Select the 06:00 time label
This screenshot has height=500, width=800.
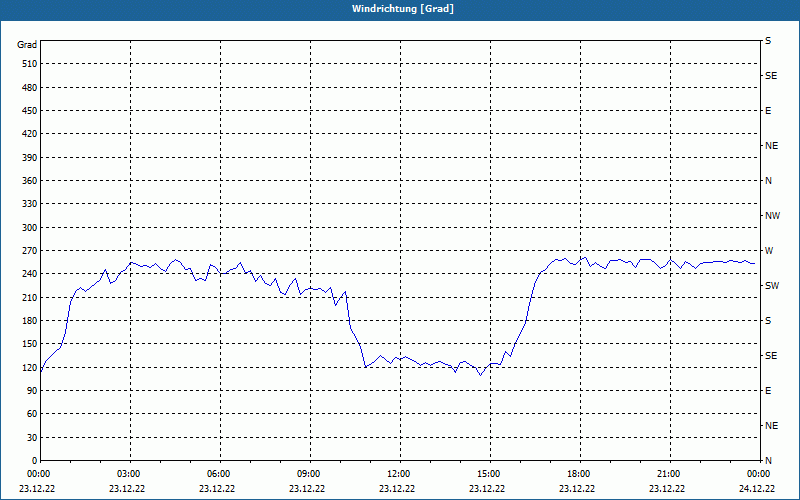pyautogui.click(x=218, y=474)
